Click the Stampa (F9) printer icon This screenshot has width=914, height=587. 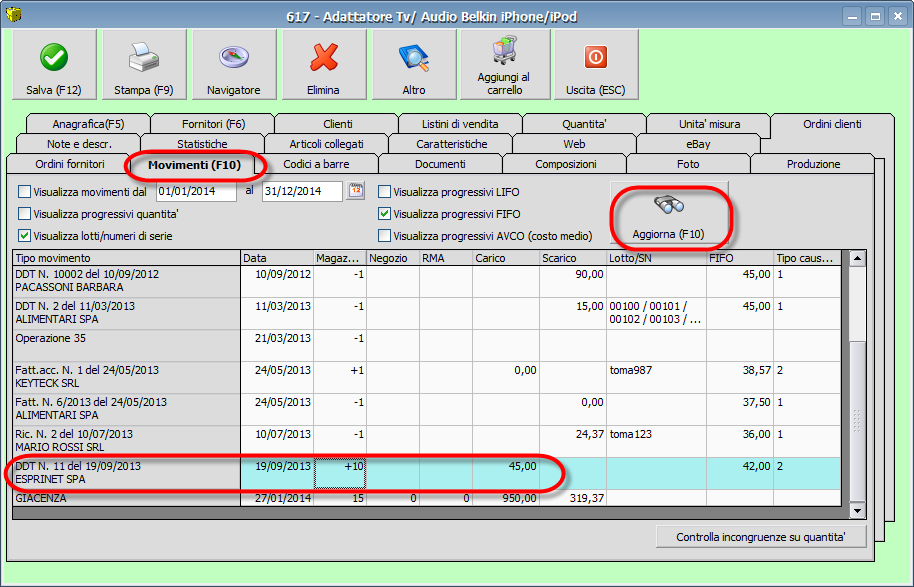point(144,58)
